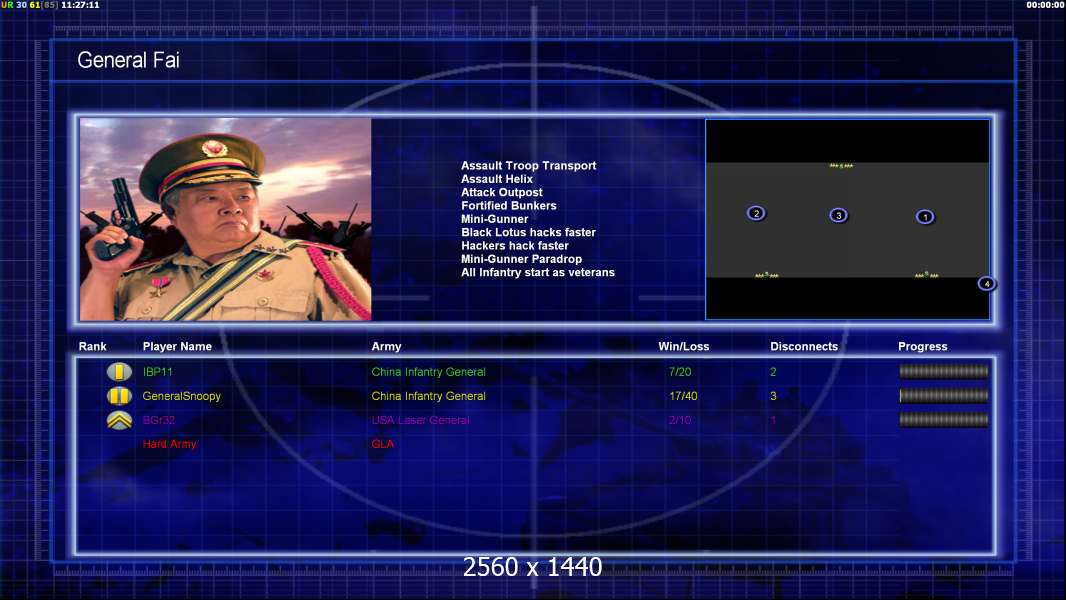Click BGr32's chevron rank icon

pos(119,420)
